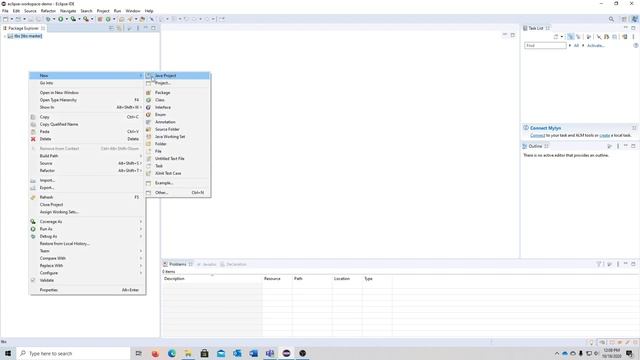Click the Eclipse toolbar search magnifier icon
The image size is (640, 360).
(x=611, y=19)
